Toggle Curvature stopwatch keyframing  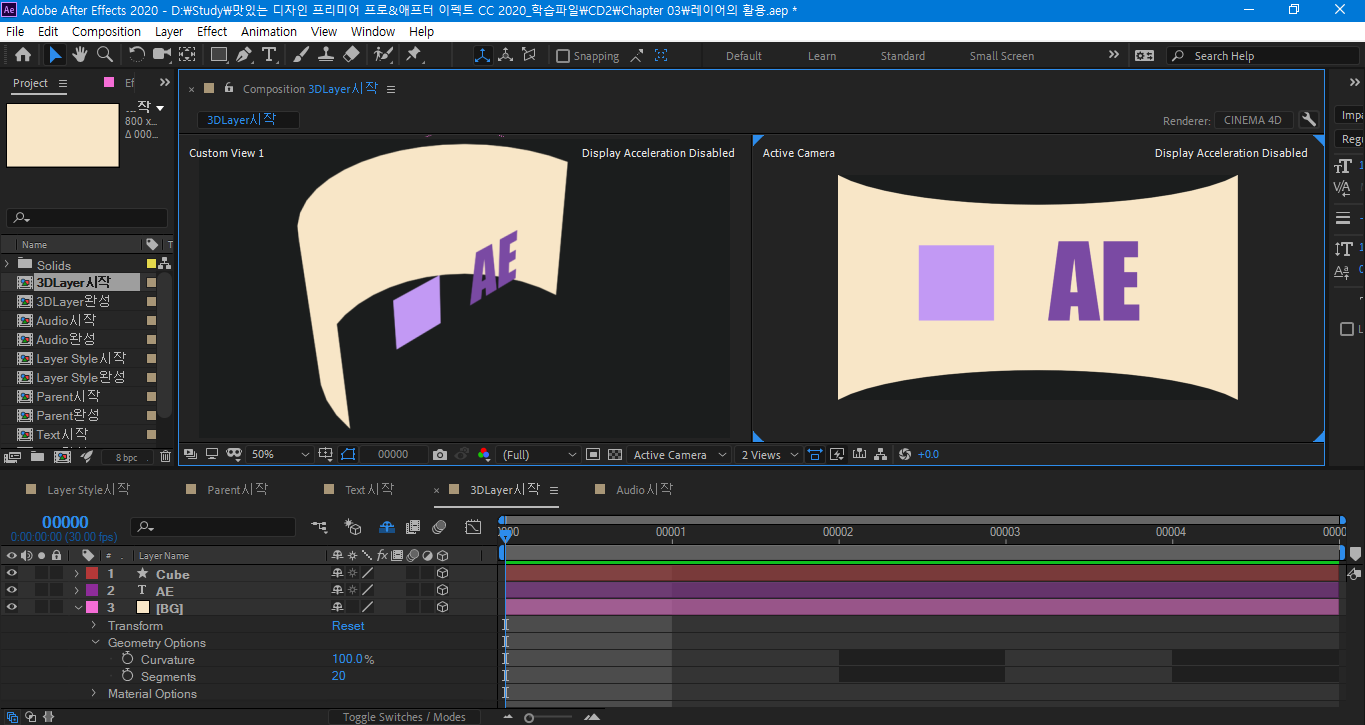(128, 659)
